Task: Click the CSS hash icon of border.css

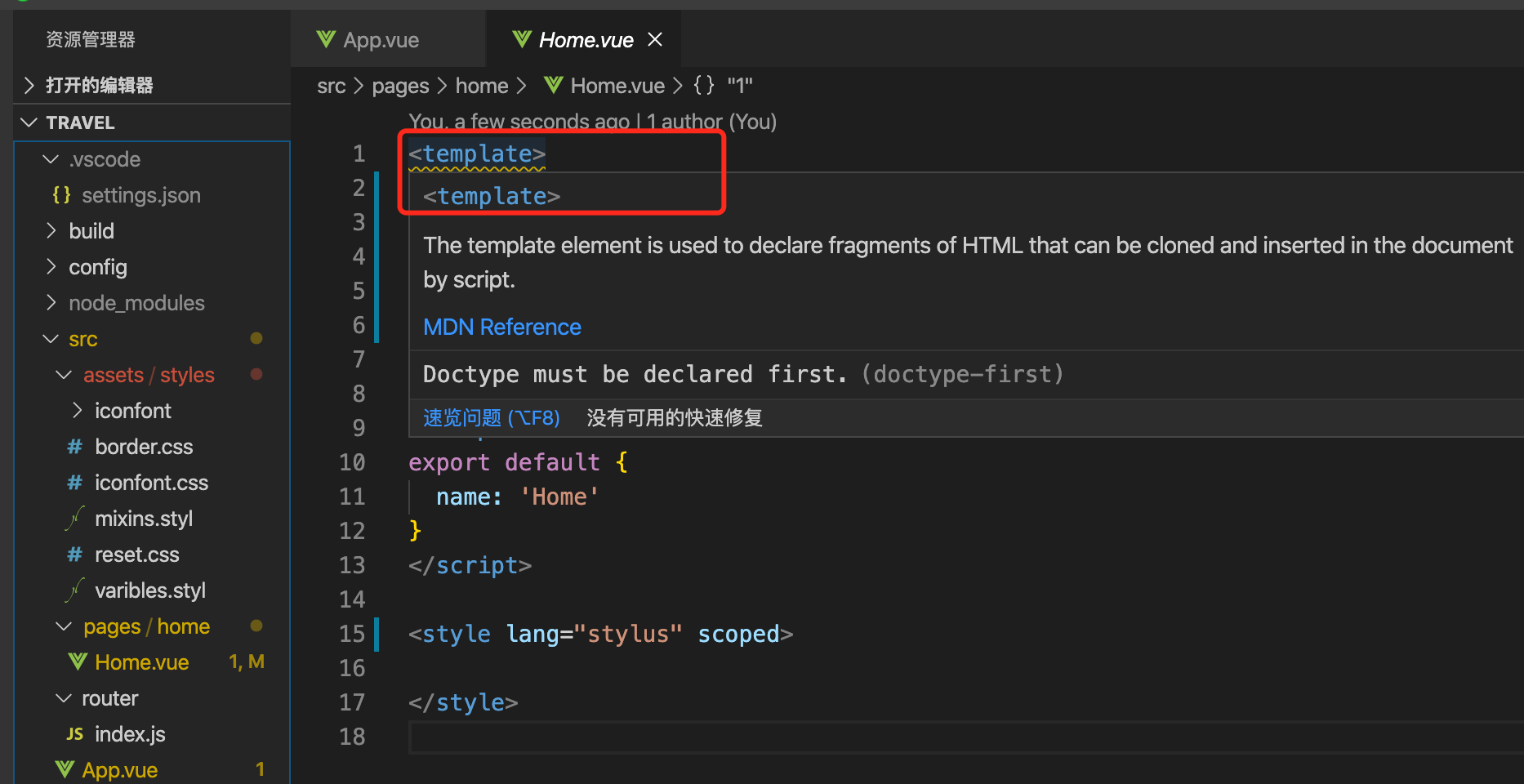Action: click(74, 447)
